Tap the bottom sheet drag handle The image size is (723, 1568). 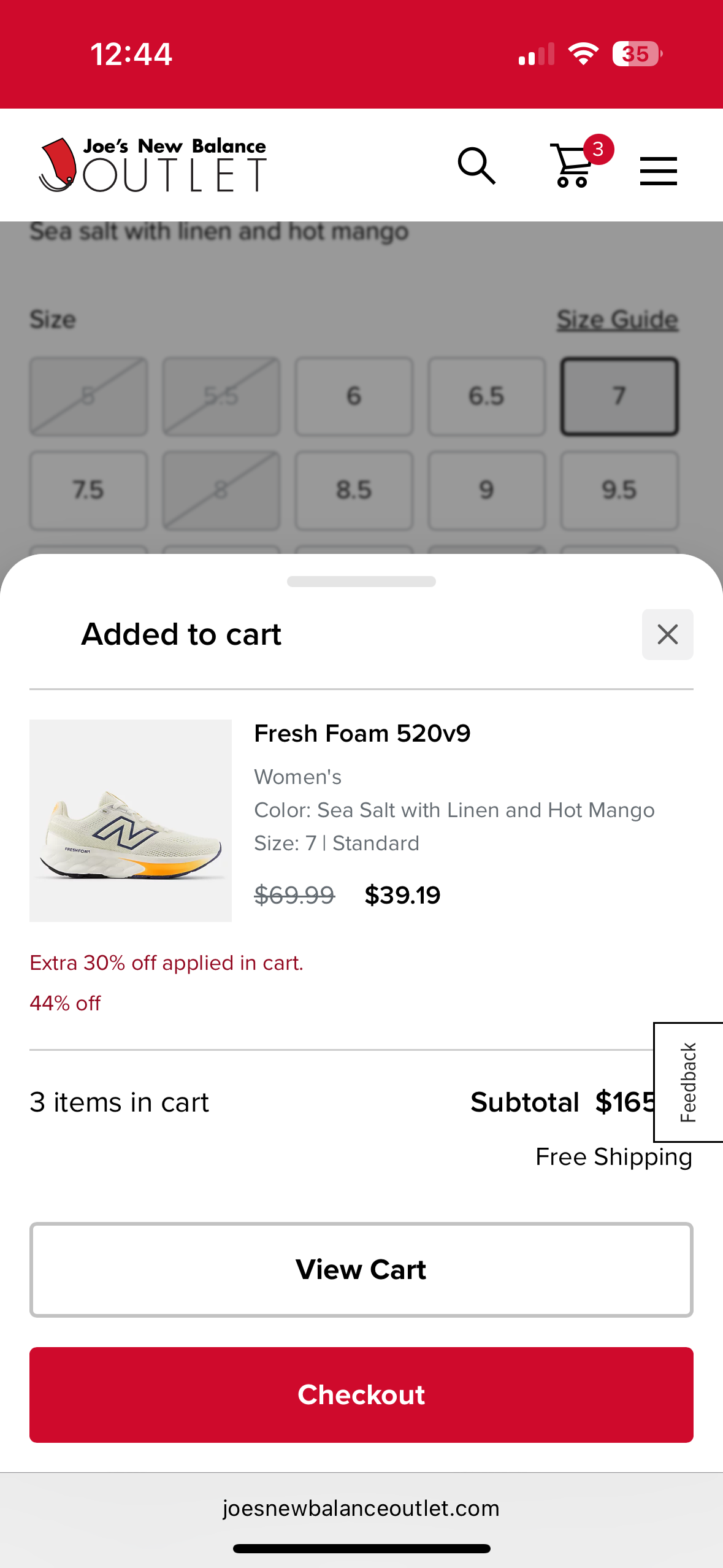(x=361, y=581)
